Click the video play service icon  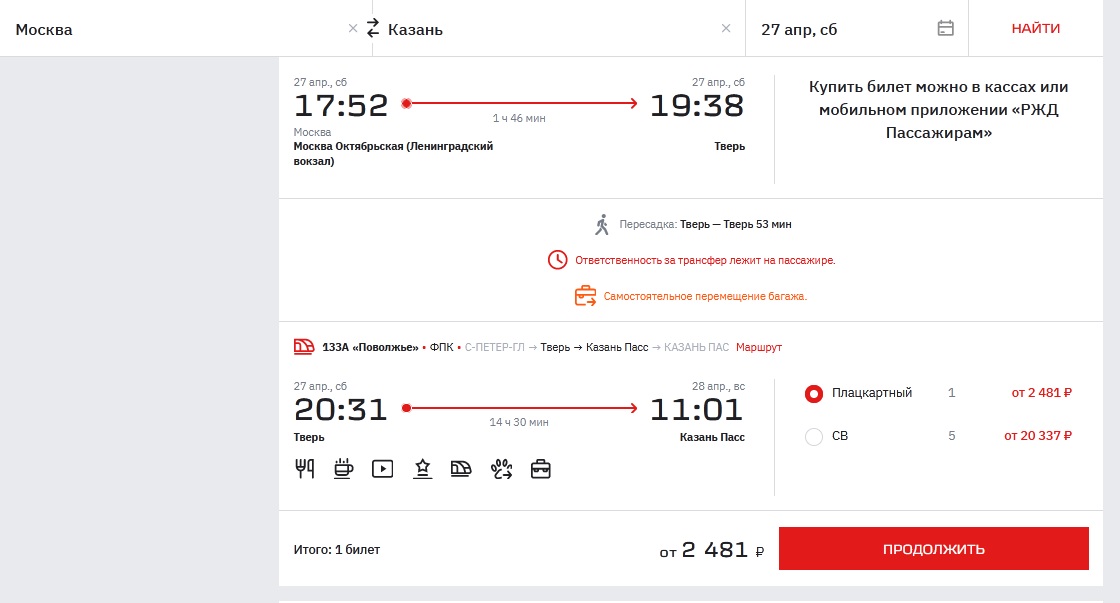(382, 468)
